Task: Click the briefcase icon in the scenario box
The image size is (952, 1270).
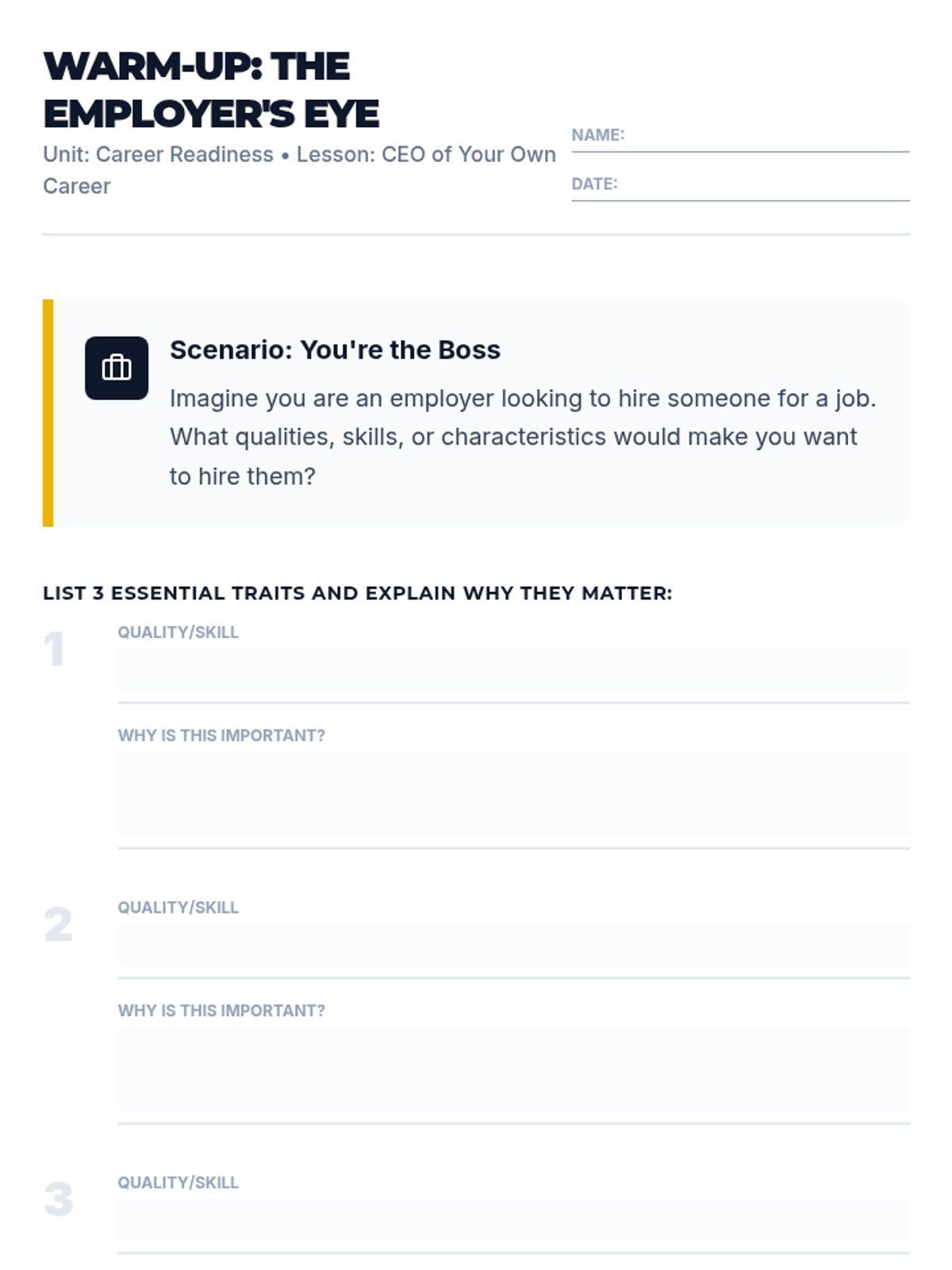Action: (x=117, y=368)
